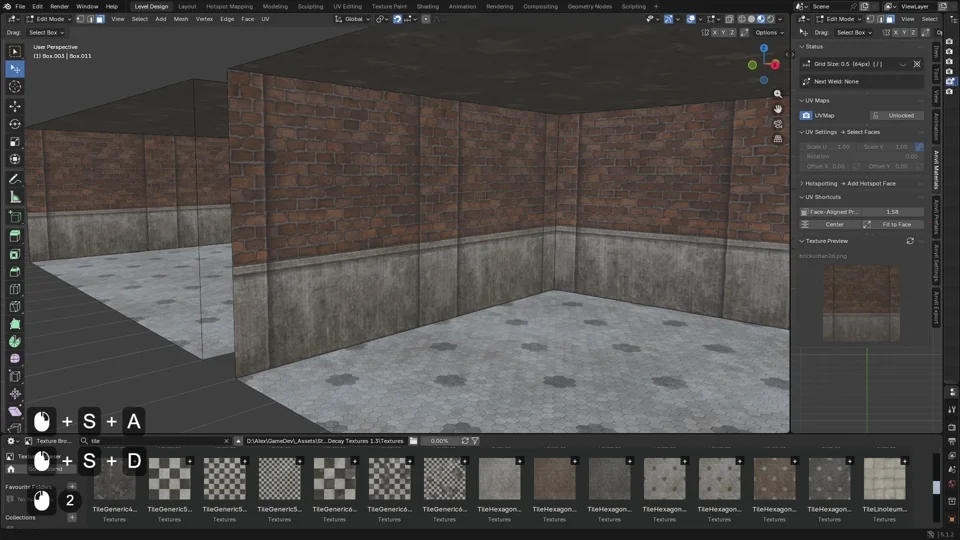Click the folder icon beside the texture path

pyautogui.click(x=413, y=441)
